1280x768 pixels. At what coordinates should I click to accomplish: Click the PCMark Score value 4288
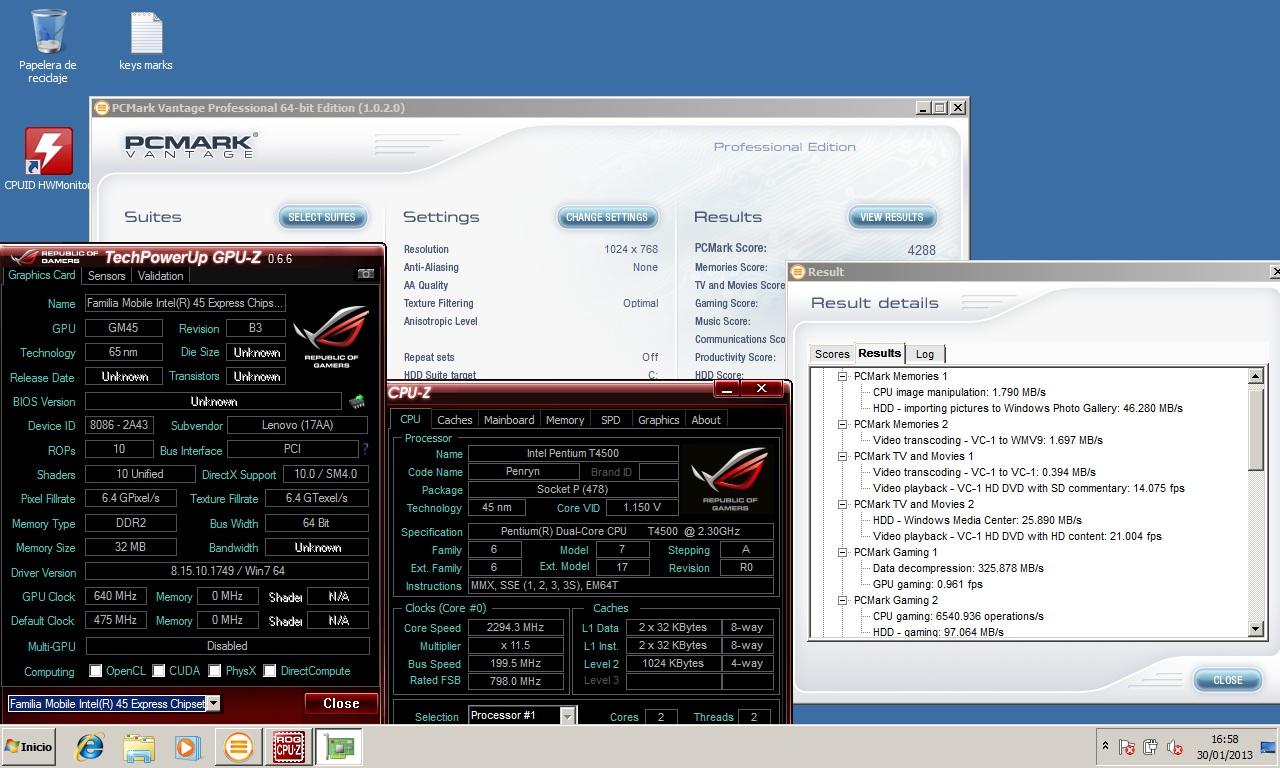(921, 250)
